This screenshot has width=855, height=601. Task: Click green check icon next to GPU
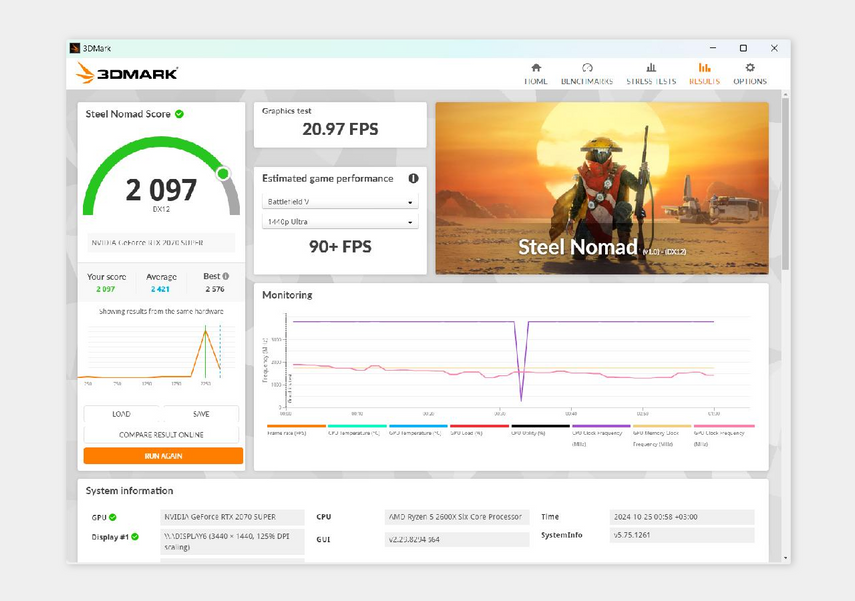tap(112, 517)
